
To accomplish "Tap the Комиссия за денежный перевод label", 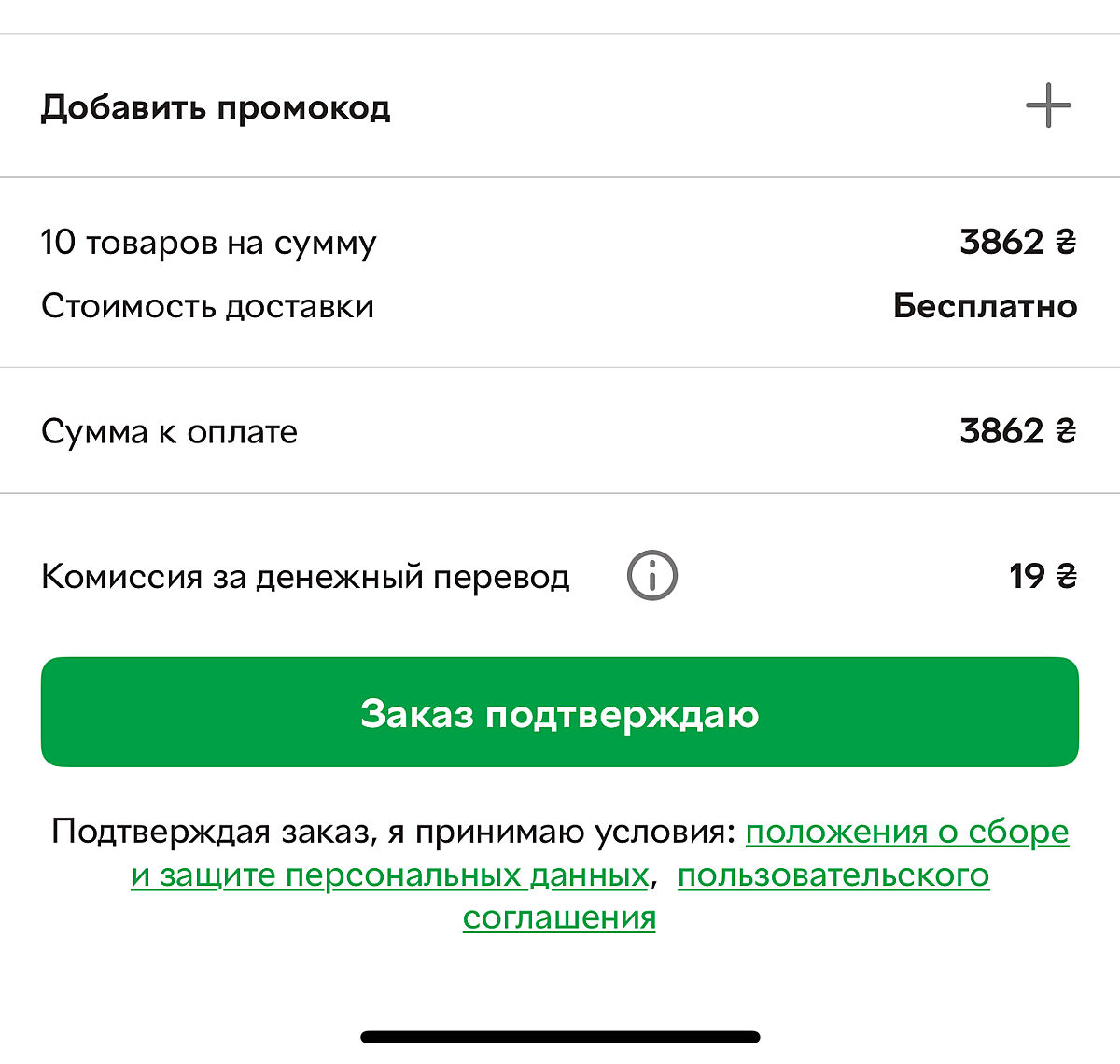I will point(305,576).
